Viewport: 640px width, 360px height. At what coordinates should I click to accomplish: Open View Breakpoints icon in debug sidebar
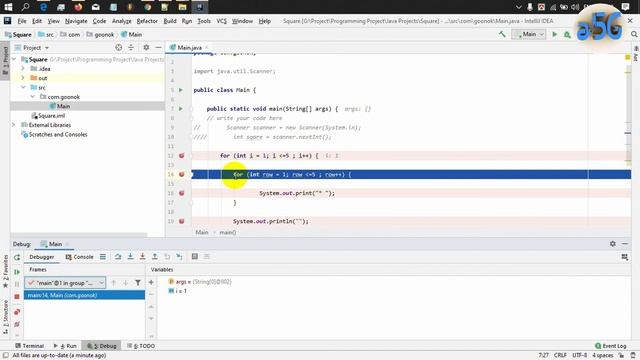point(17,312)
